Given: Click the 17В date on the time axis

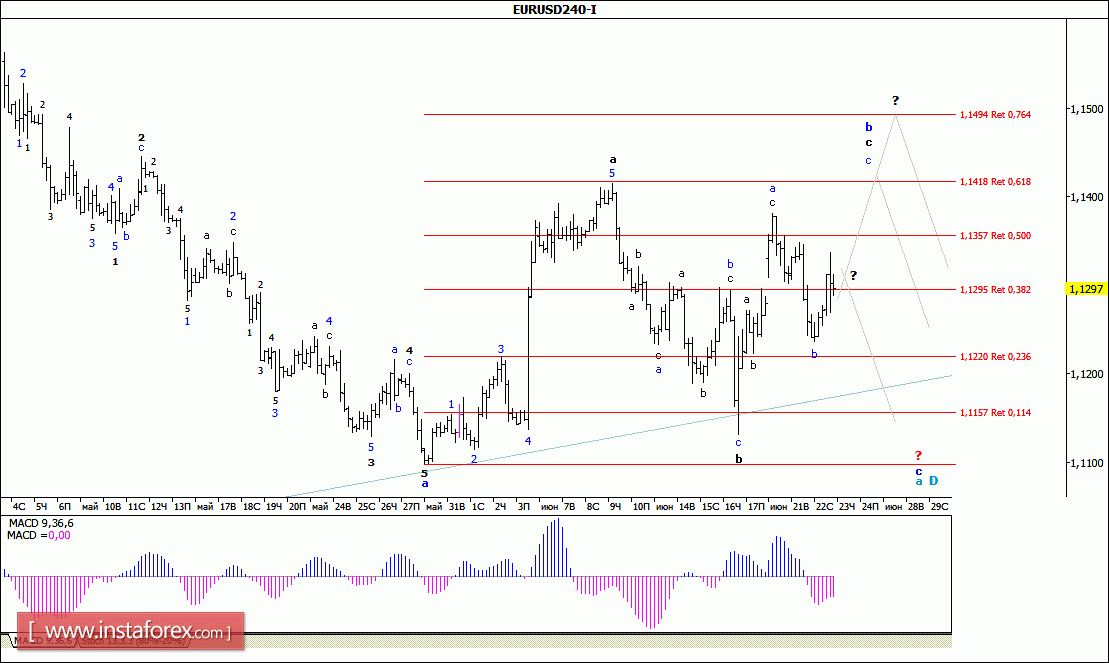Looking at the screenshot, I should pyautogui.click(x=228, y=507).
